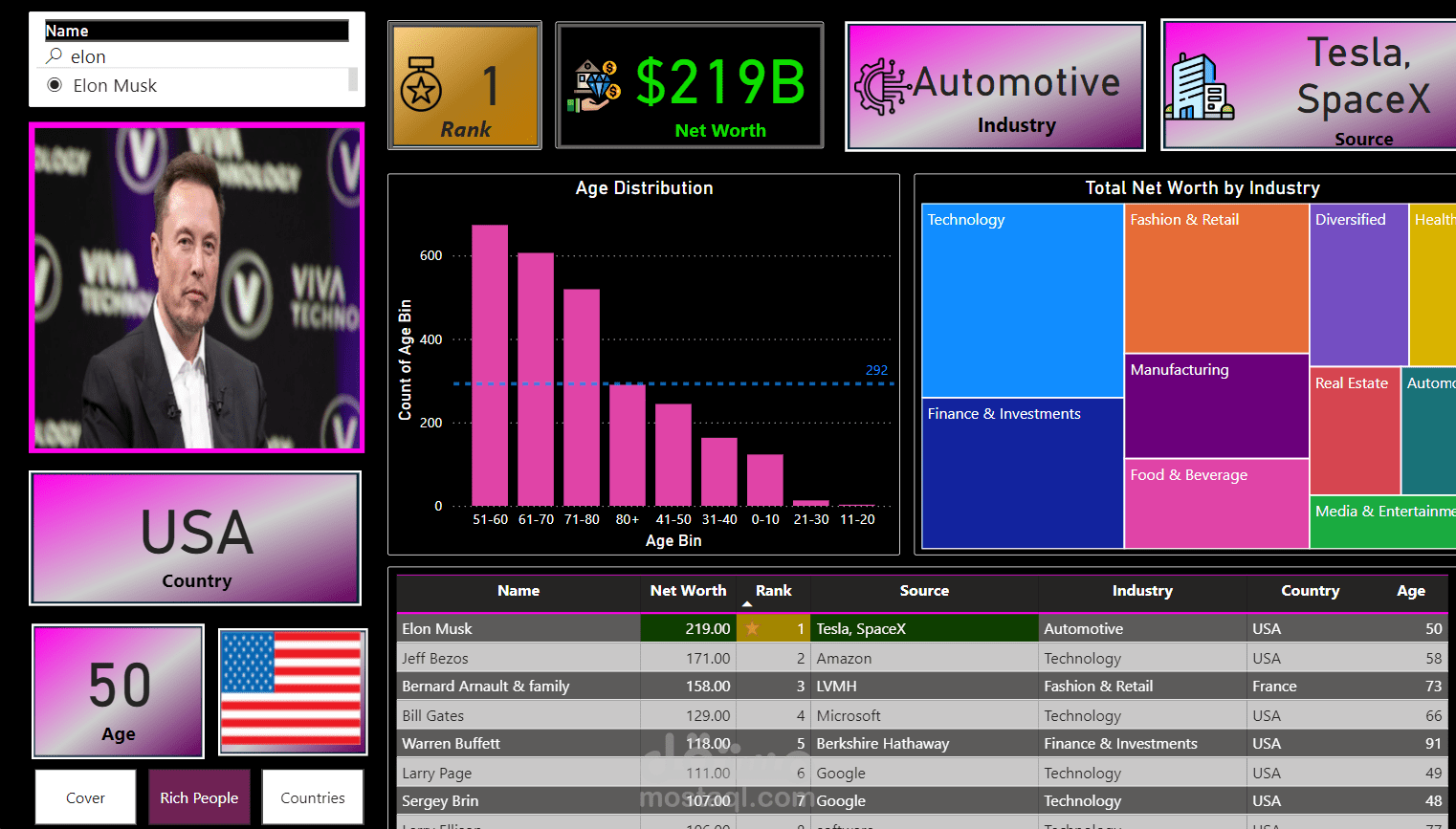Viewport: 1456px width, 829px height.
Task: Click the search magnifier icon in Name slicer
Action: pos(55,56)
